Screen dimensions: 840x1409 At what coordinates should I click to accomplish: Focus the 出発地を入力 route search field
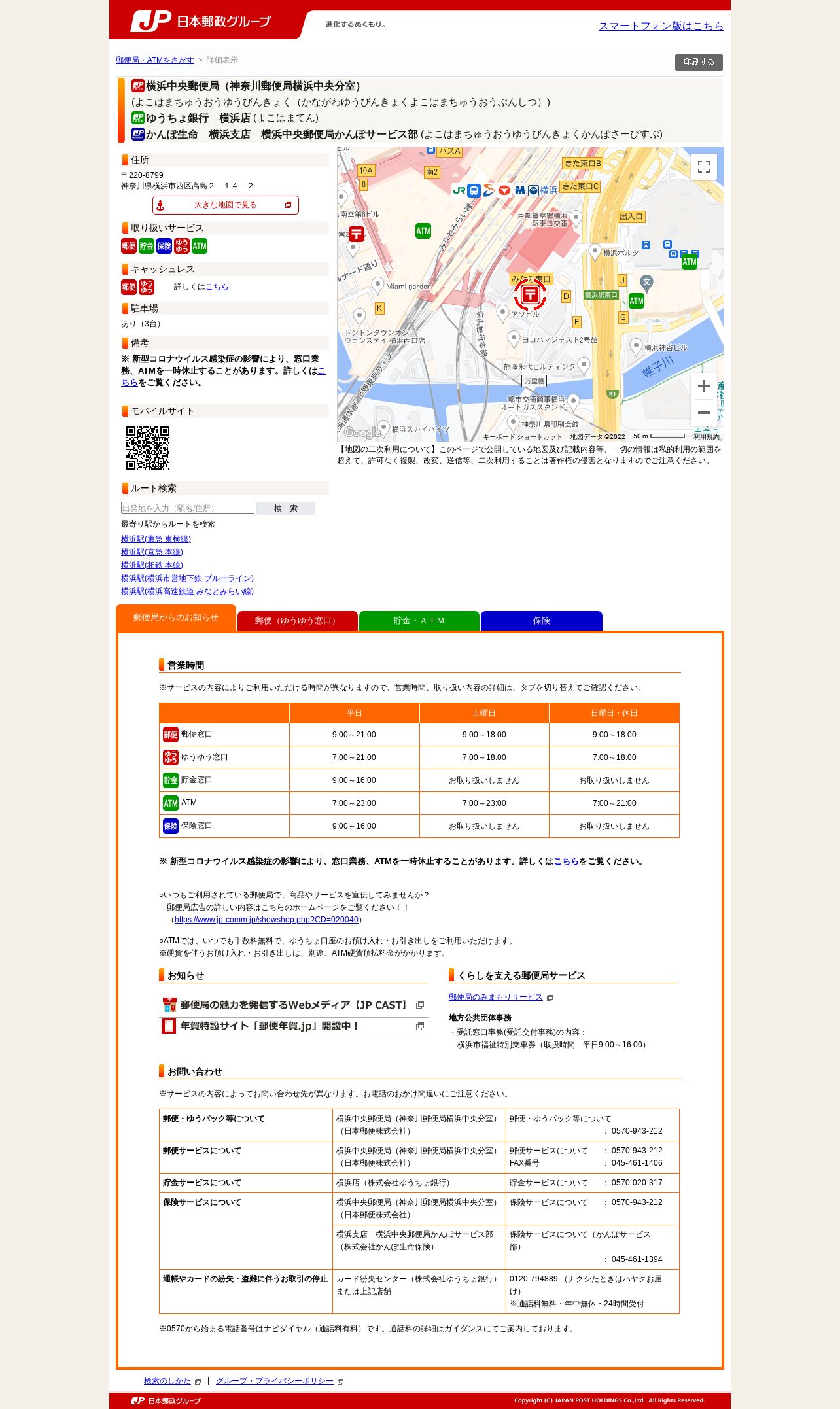click(x=188, y=508)
